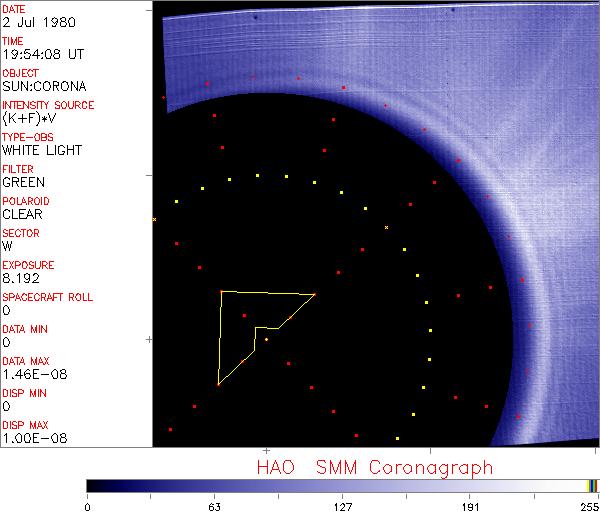600x512 pixels.
Task: Click the HAO SMM Coronagraph title
Action: 374,467
